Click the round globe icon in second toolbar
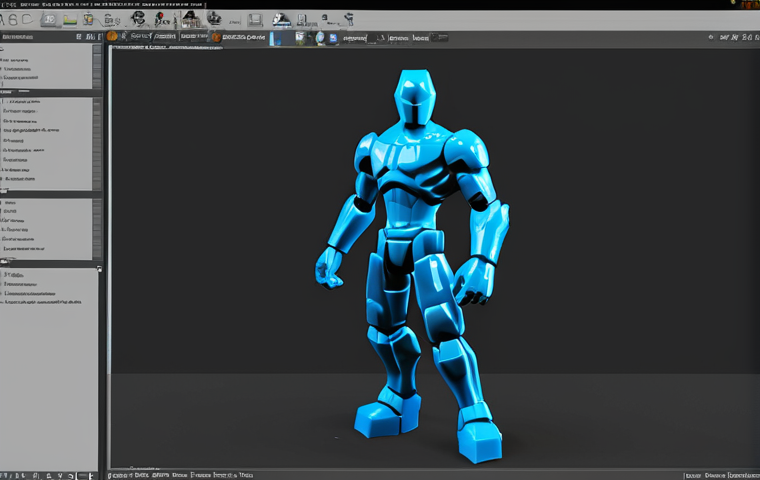This screenshot has width=760, height=480. coord(320,37)
